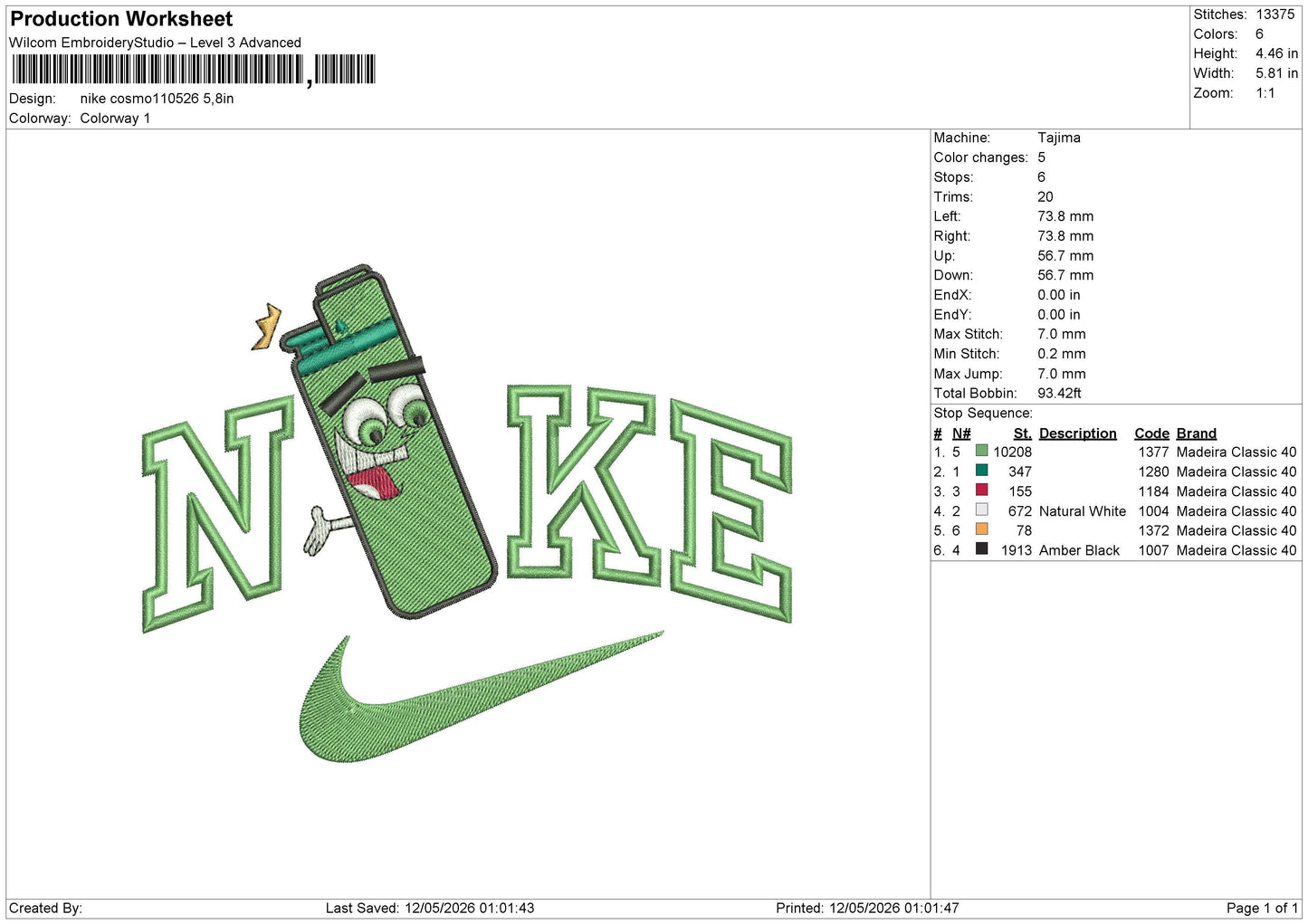This screenshot has width=1308, height=924.
Task: Click the Stitches value 13375
Action: (1275, 14)
